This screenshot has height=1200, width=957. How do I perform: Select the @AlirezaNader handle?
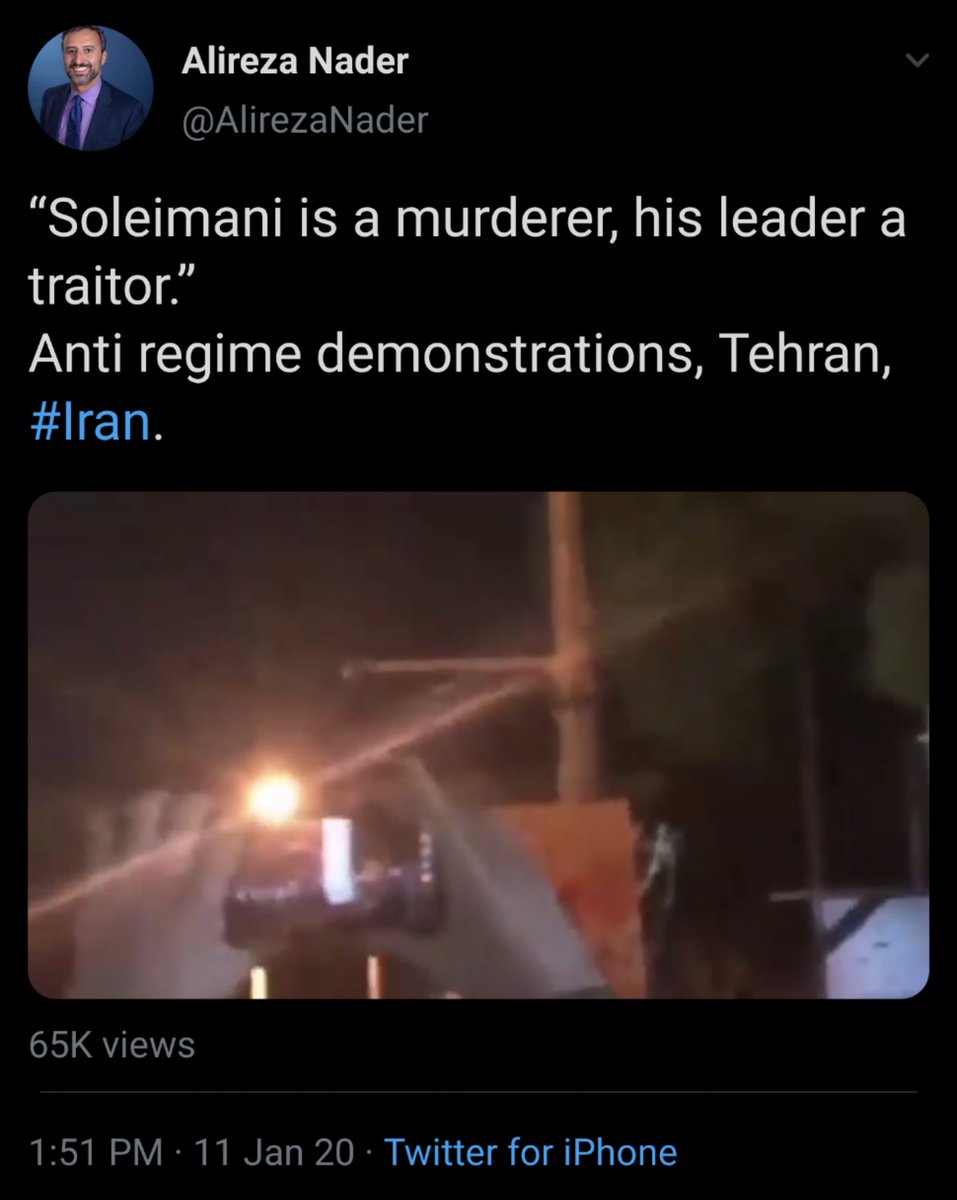coord(305,121)
